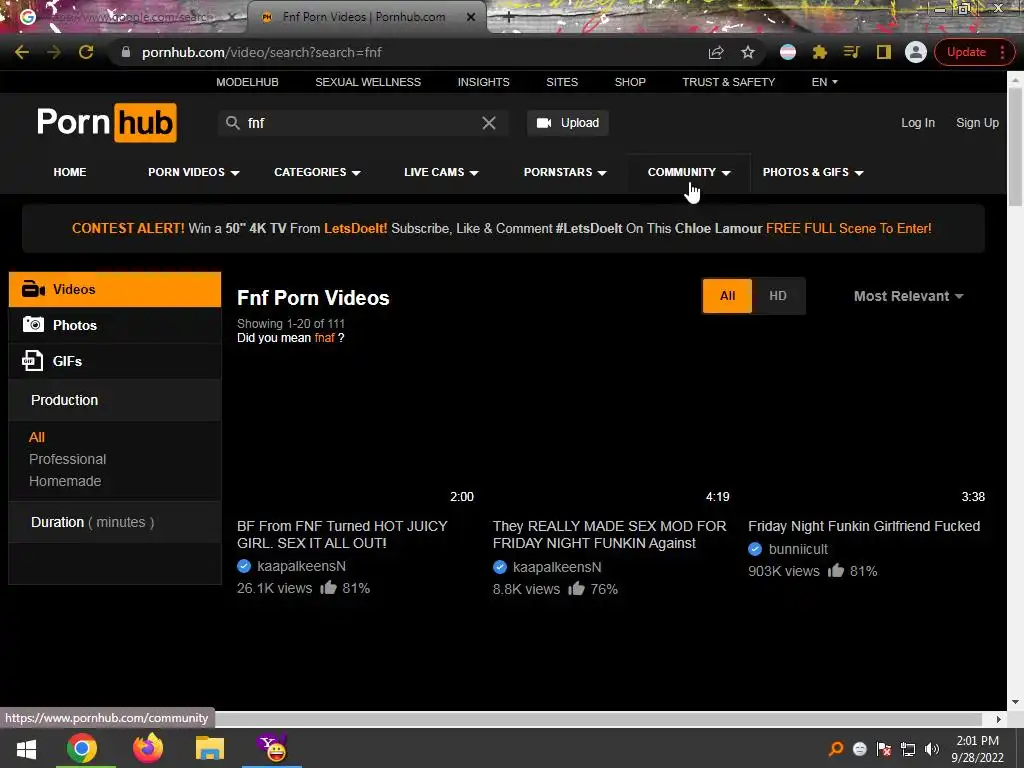Click the GIFs file icon in the sidebar

click(x=32, y=360)
